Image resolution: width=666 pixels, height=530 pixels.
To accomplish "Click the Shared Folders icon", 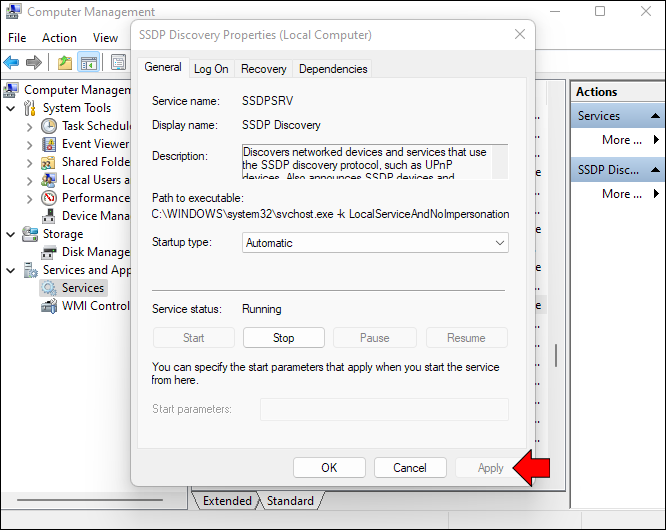I will 48,162.
